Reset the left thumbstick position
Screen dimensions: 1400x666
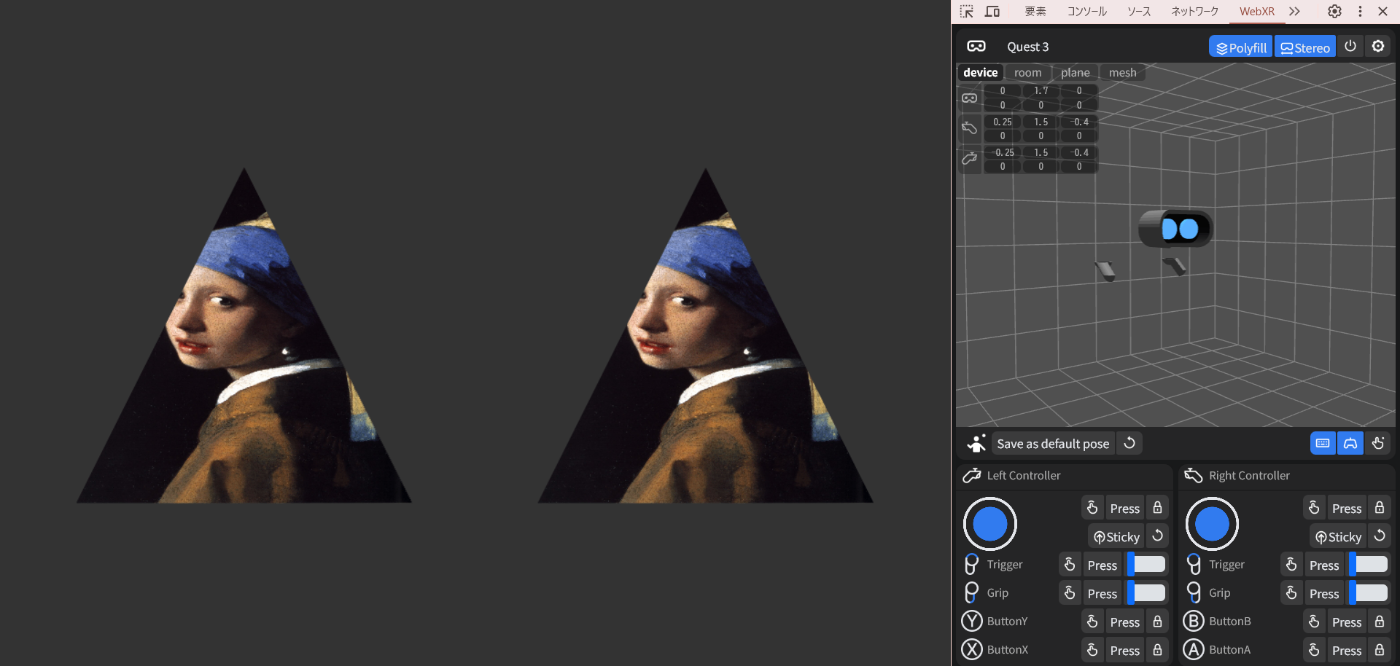(x=1157, y=536)
